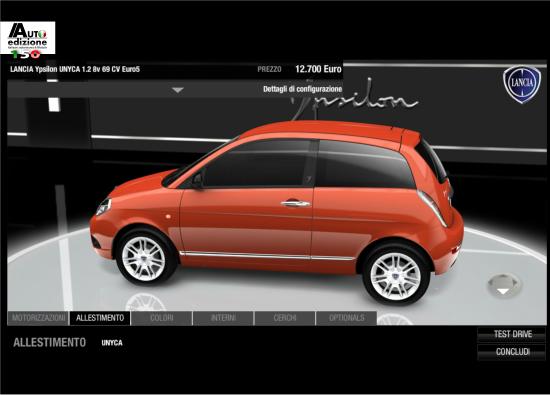Select the Allestimento tab
Screen dimensions: 550x395
(100, 318)
